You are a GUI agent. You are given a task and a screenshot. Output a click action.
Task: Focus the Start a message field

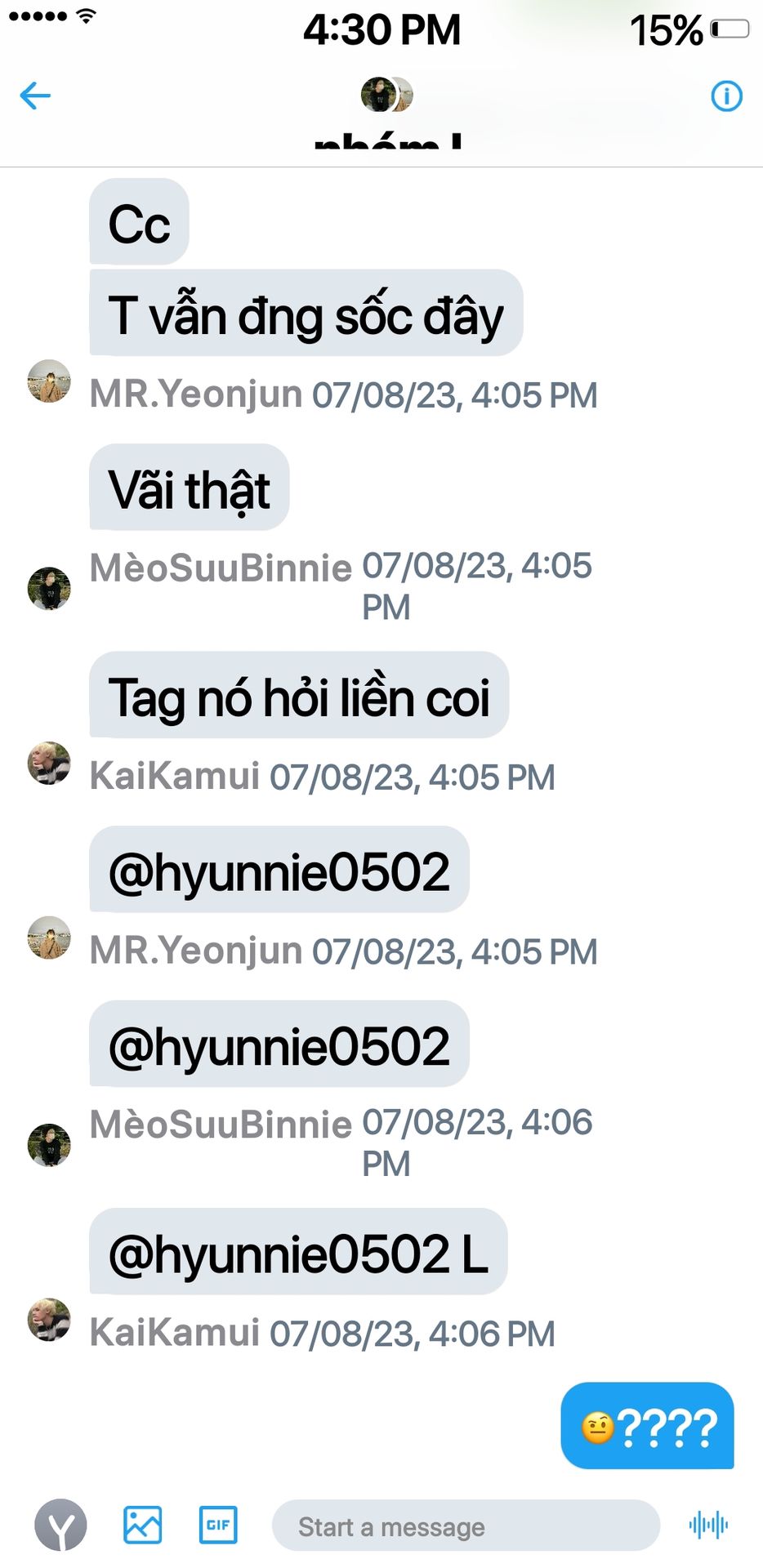tap(466, 1526)
